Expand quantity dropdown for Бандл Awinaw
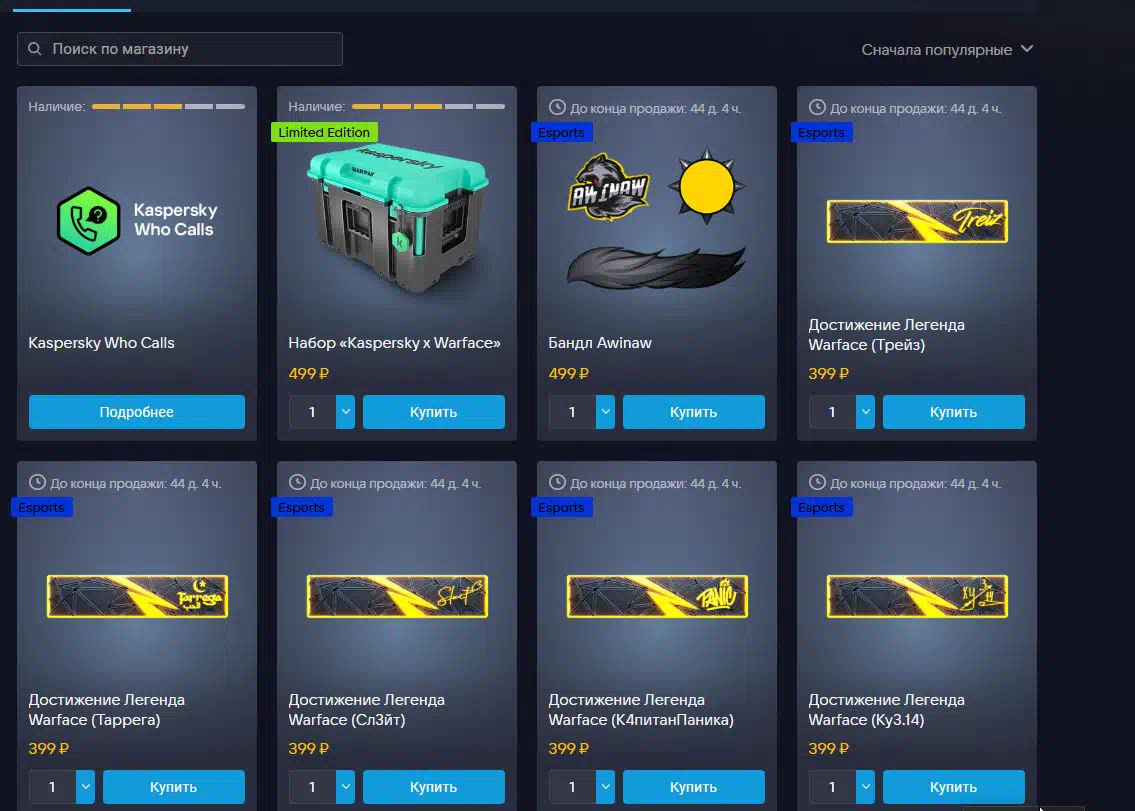Image resolution: width=1135 pixels, height=811 pixels. 605,412
